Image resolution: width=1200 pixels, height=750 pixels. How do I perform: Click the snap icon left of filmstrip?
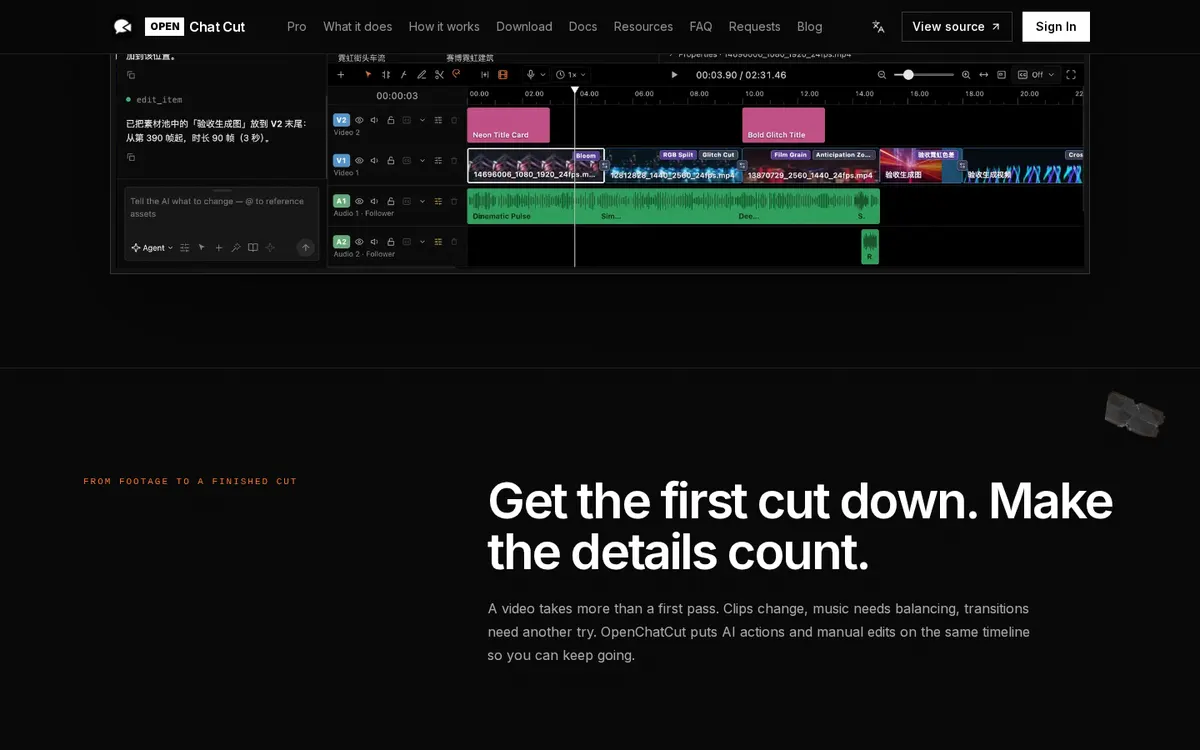point(485,74)
